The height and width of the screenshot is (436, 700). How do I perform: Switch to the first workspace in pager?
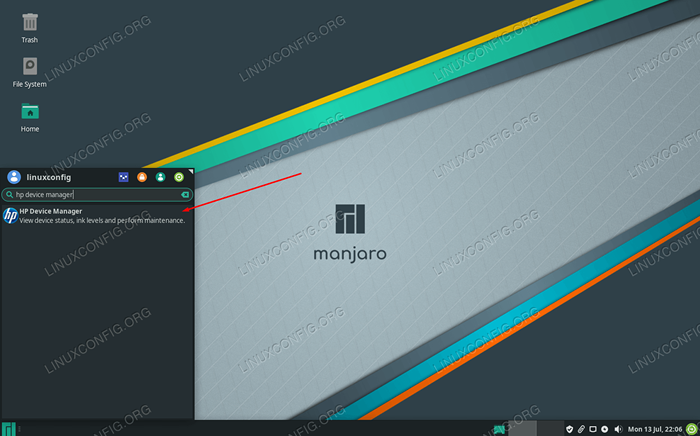click(x=522, y=428)
